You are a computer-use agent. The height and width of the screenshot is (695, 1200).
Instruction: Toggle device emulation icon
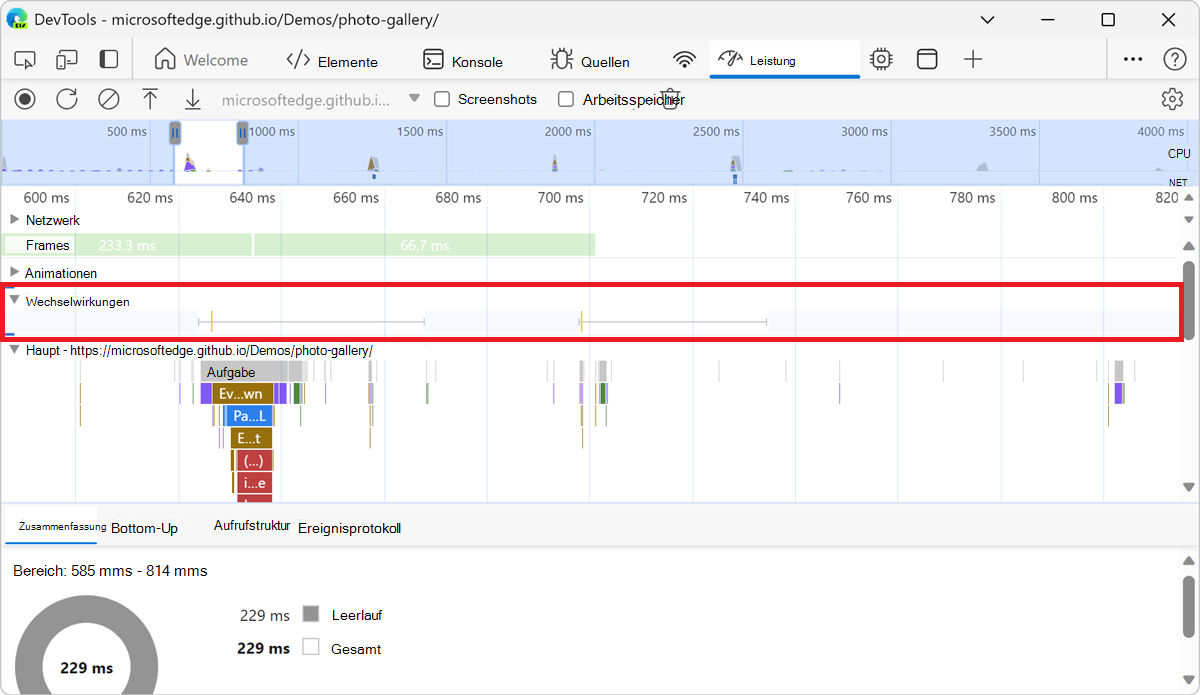[67, 60]
